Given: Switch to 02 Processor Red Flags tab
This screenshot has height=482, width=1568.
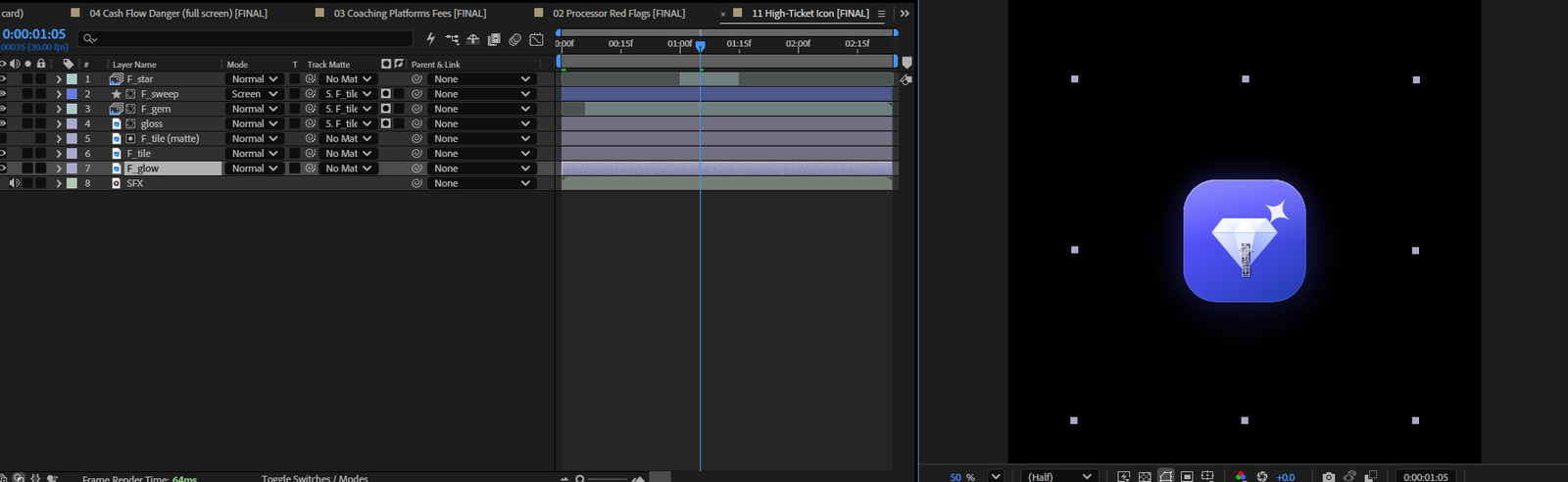Looking at the screenshot, I should pyautogui.click(x=618, y=14).
